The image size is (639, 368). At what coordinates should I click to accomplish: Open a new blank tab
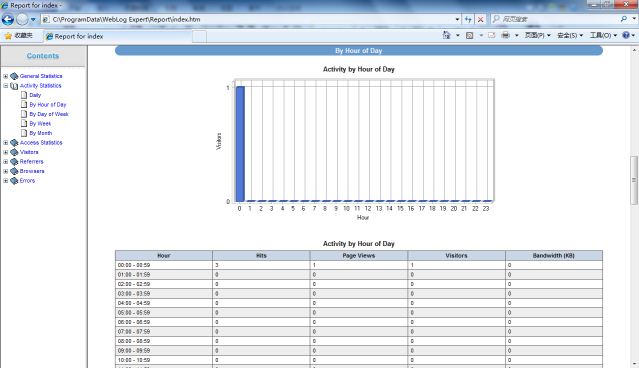point(199,37)
